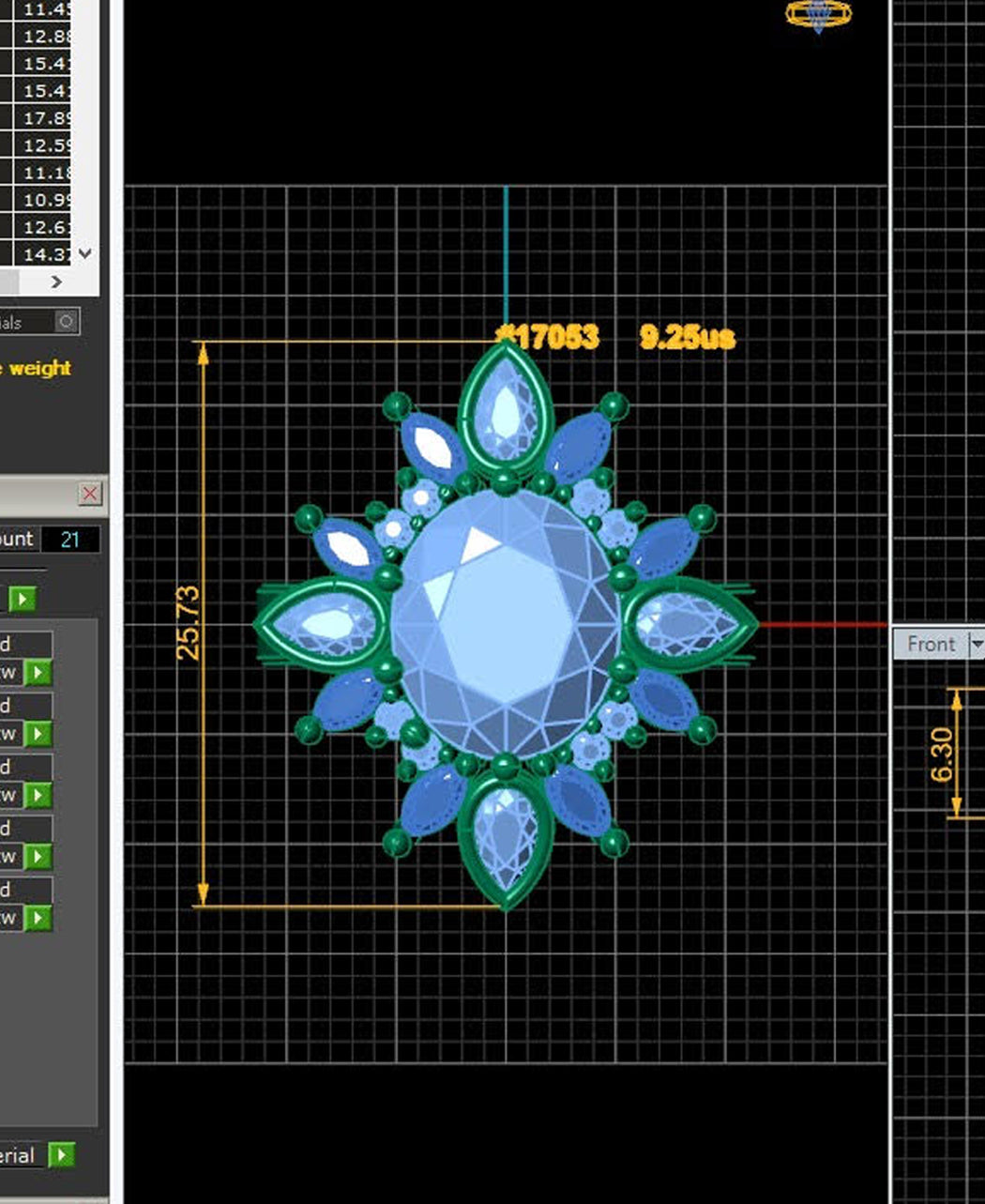Select the top pear-shaped gemstone
The height and width of the screenshot is (1204, 985).
506,409
